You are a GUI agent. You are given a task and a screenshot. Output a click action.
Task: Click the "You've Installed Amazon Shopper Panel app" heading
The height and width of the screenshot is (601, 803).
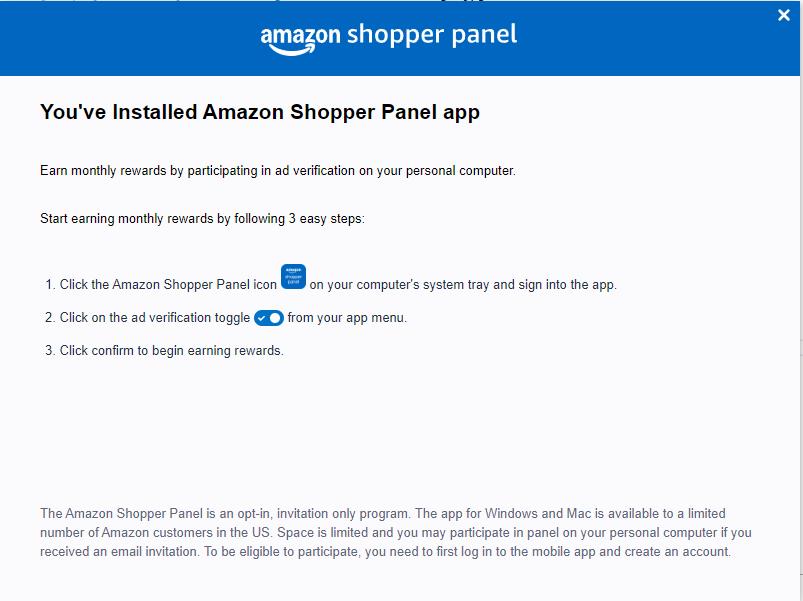[x=260, y=112]
